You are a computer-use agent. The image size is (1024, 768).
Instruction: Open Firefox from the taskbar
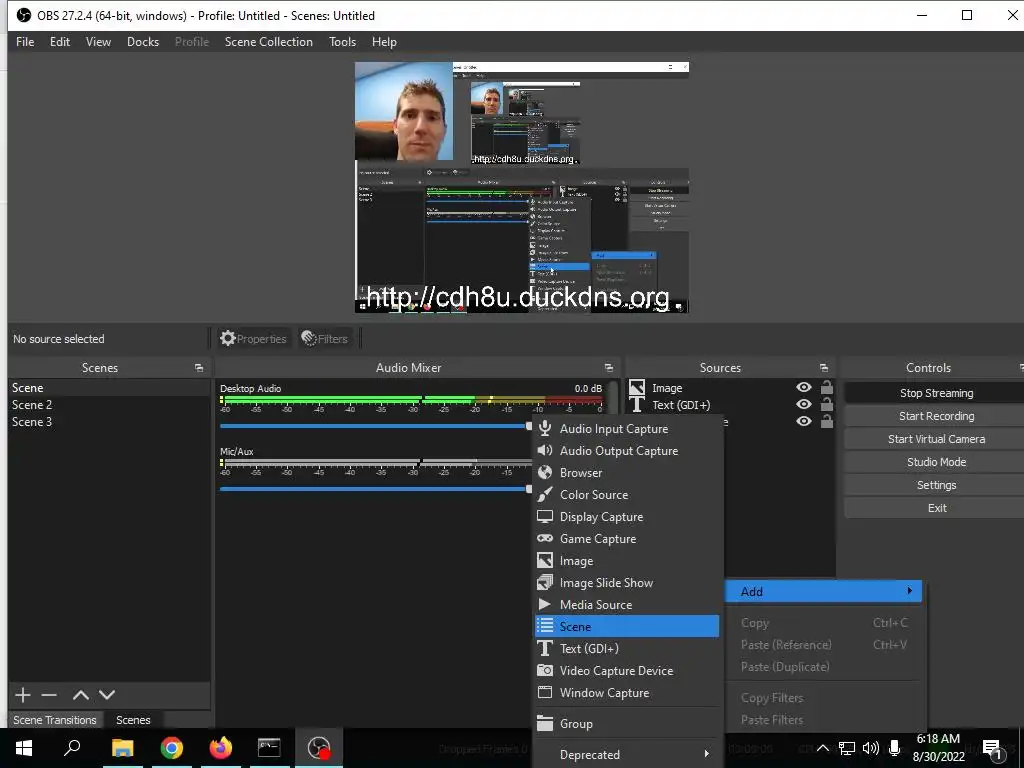pos(221,748)
